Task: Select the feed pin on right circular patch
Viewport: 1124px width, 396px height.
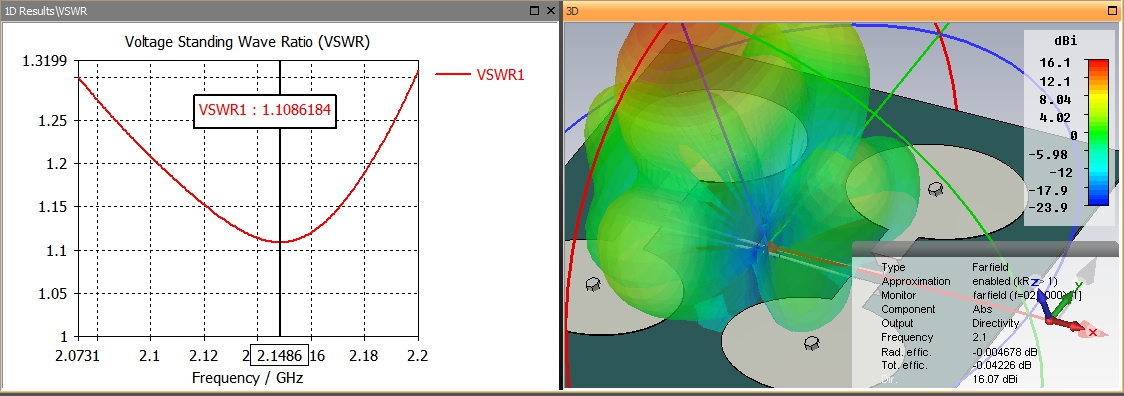Action: 935,189
